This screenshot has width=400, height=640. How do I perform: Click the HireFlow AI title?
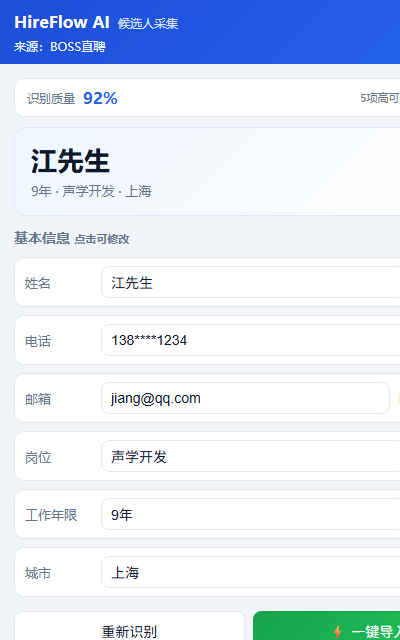click(62, 22)
